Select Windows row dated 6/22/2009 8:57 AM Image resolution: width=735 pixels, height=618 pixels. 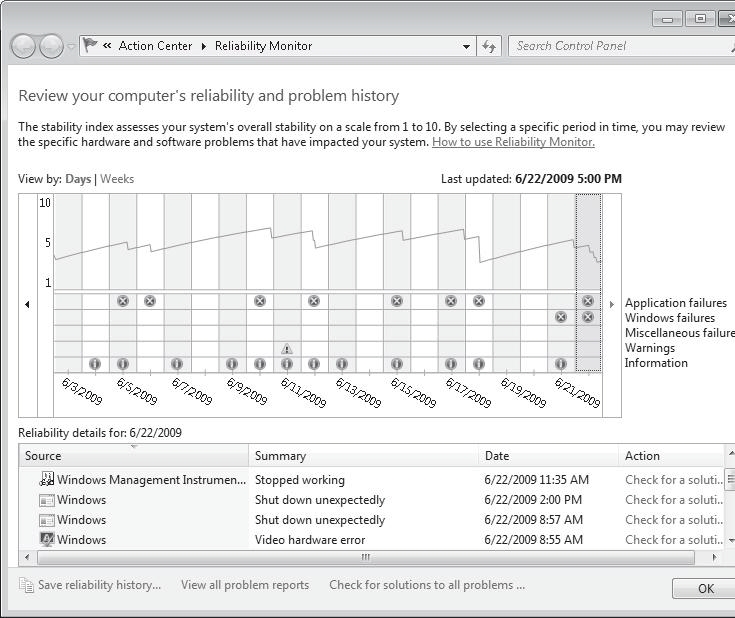pyautogui.click(x=371, y=520)
